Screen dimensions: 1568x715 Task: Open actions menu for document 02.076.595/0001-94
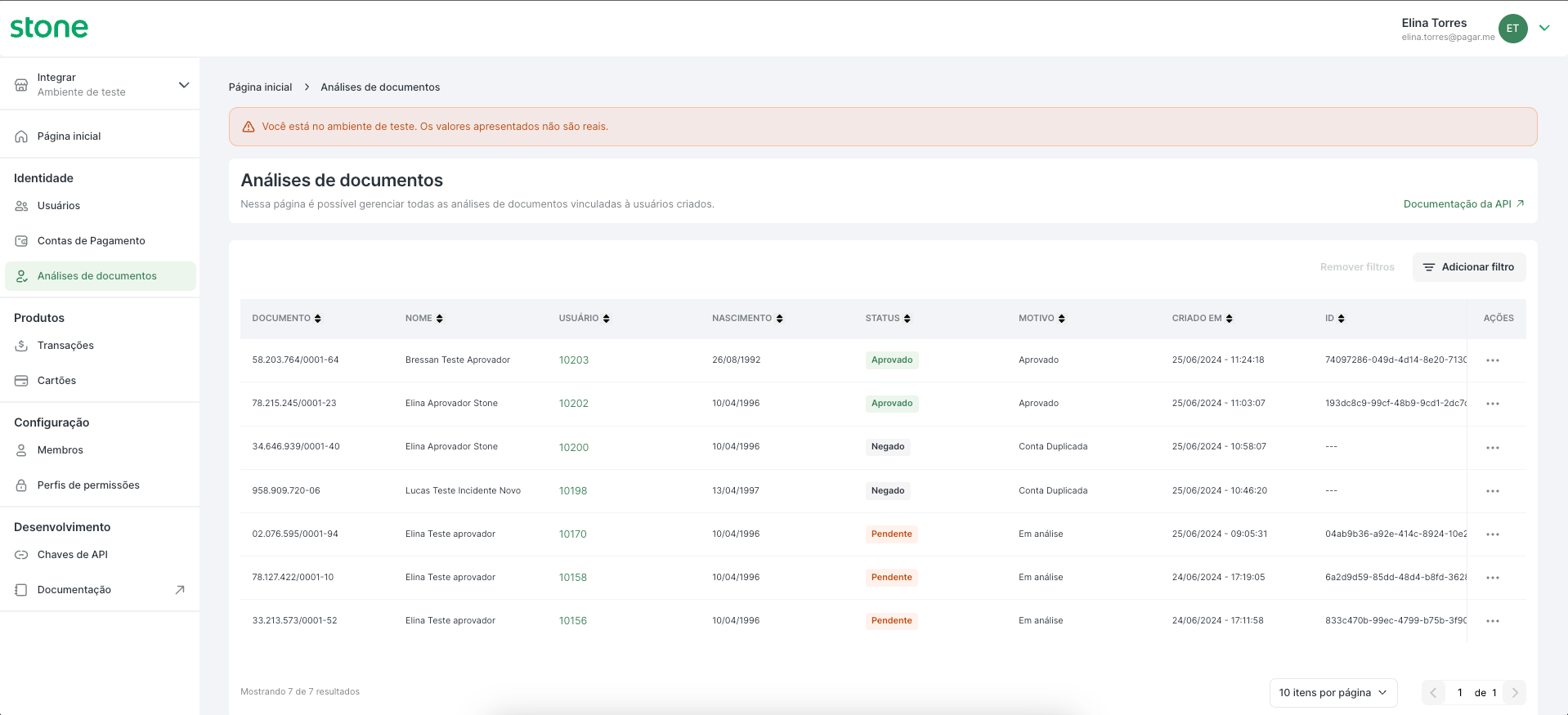point(1493,534)
